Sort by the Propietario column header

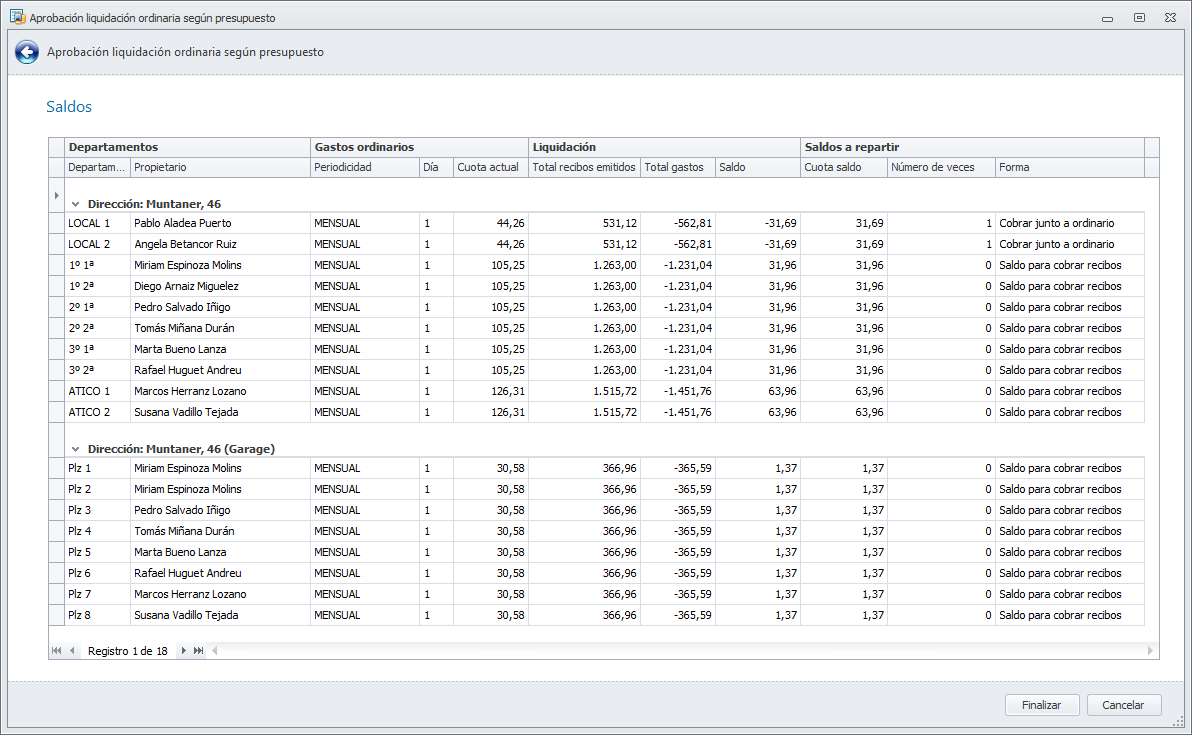coord(220,167)
